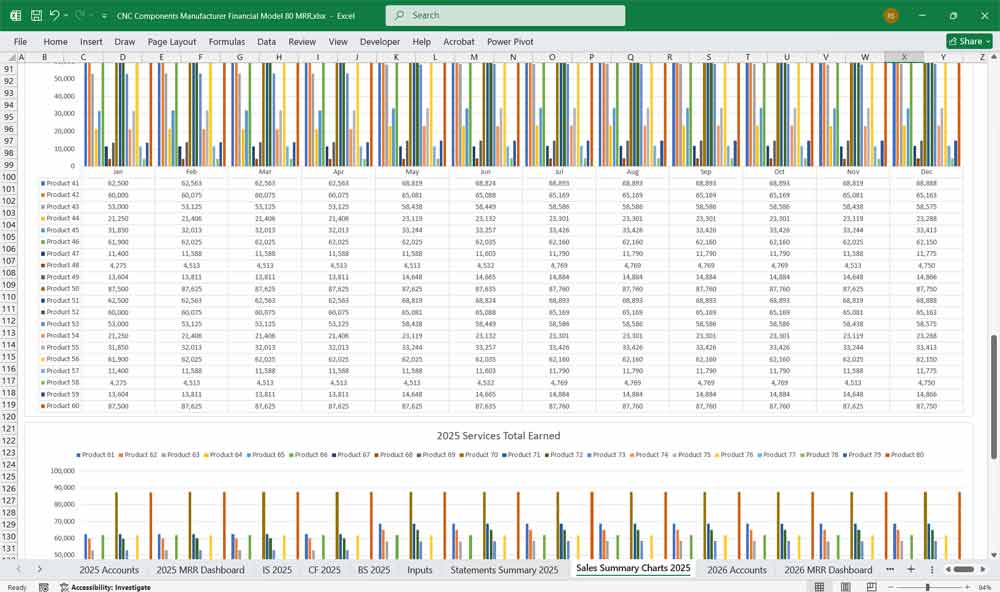
Task: Click the horizontal scrollbar left arrow
Action: pyautogui.click(x=948, y=569)
